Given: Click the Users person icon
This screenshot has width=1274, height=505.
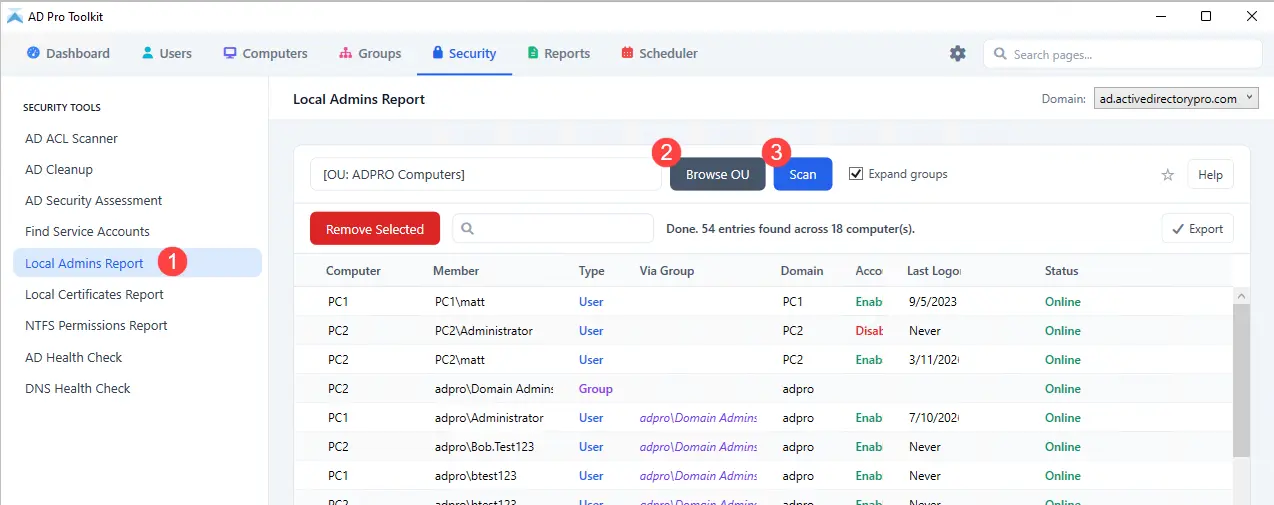Looking at the screenshot, I should coord(147,53).
